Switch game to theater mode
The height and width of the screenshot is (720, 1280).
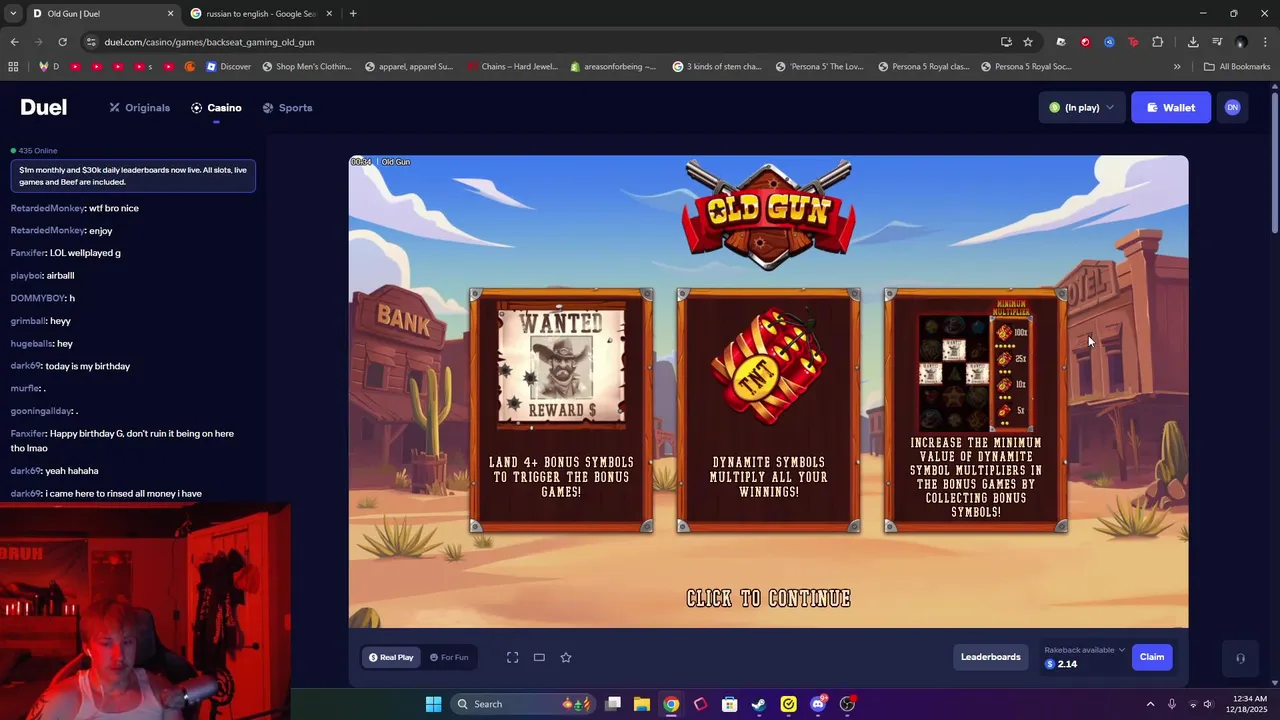[x=539, y=657]
